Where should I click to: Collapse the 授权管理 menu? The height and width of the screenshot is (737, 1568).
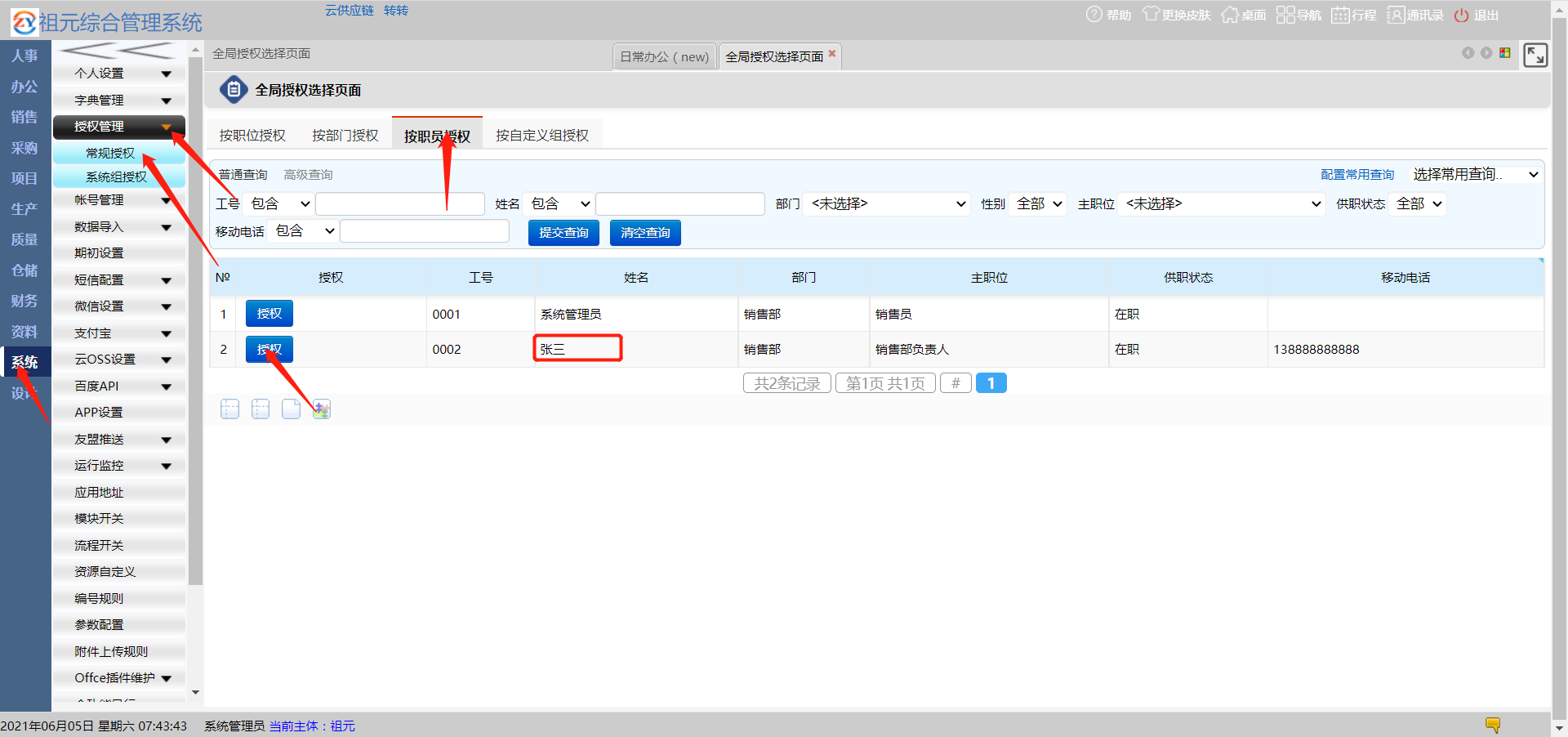[119, 127]
